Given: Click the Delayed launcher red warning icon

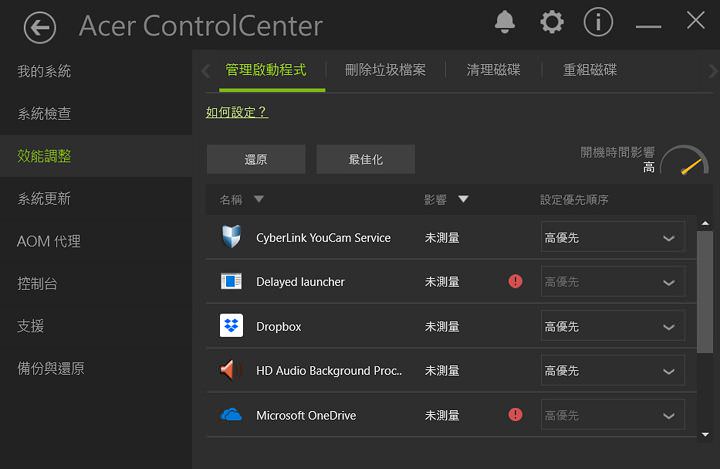Looking at the screenshot, I should (x=515, y=282).
